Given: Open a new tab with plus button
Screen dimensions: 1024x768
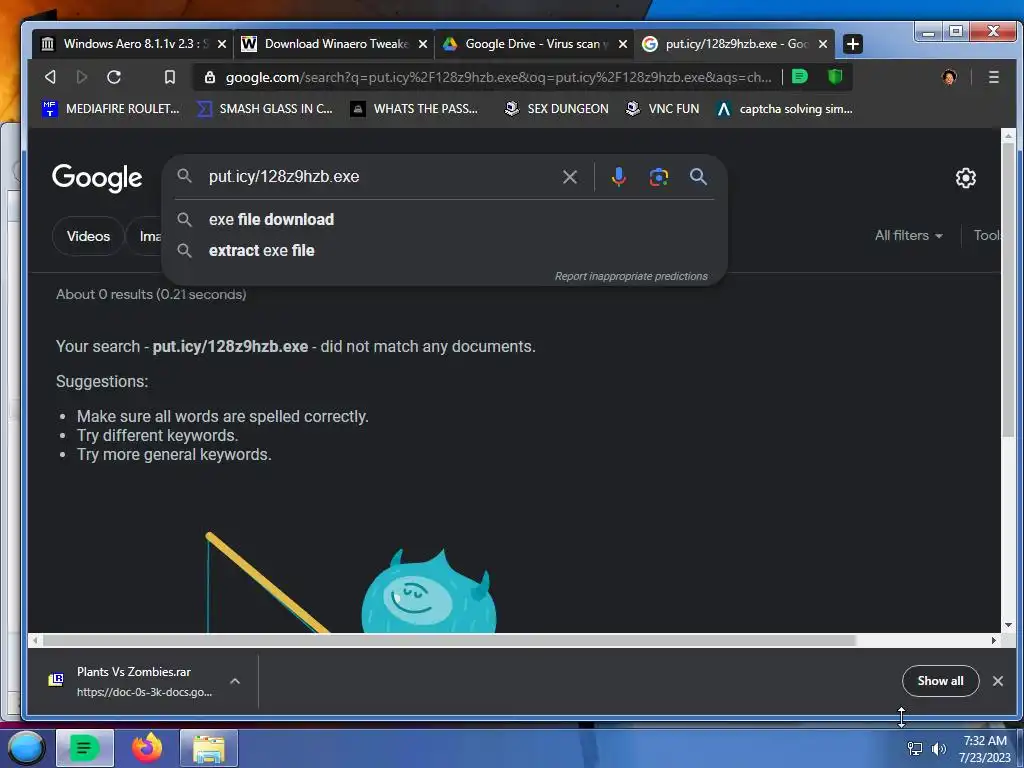Looking at the screenshot, I should (x=852, y=44).
